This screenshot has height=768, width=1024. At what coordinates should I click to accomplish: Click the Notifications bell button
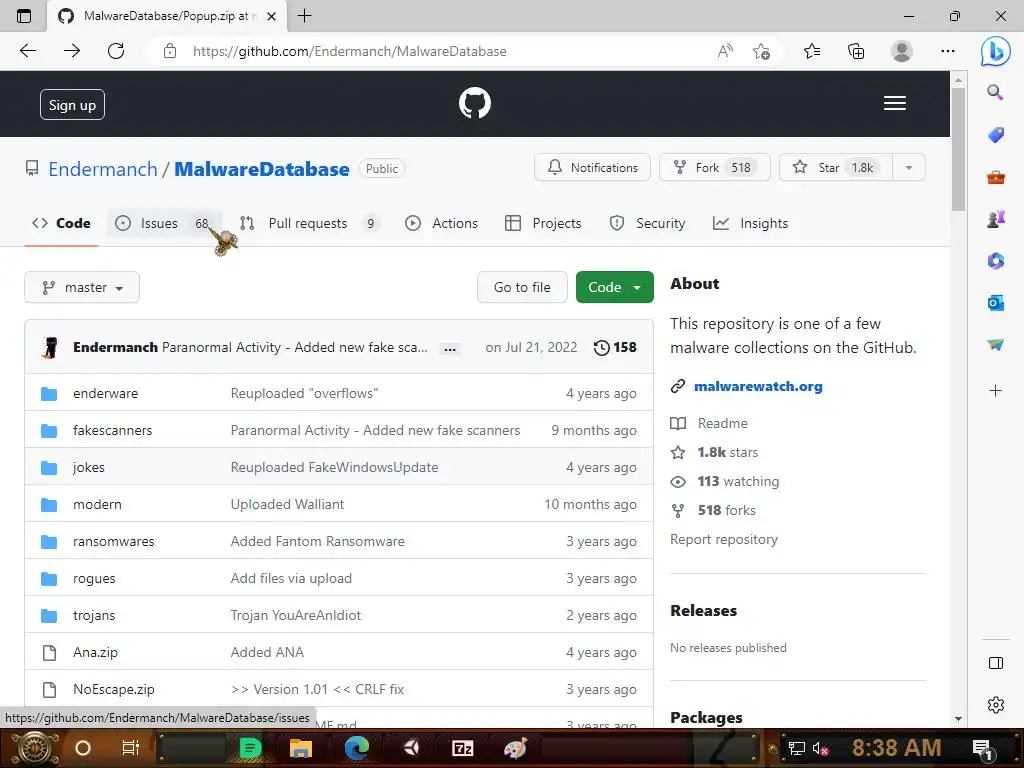[592, 168]
